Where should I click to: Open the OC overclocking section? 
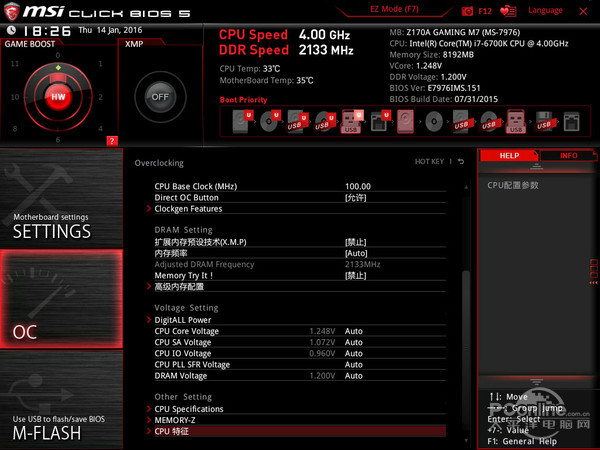(61, 299)
